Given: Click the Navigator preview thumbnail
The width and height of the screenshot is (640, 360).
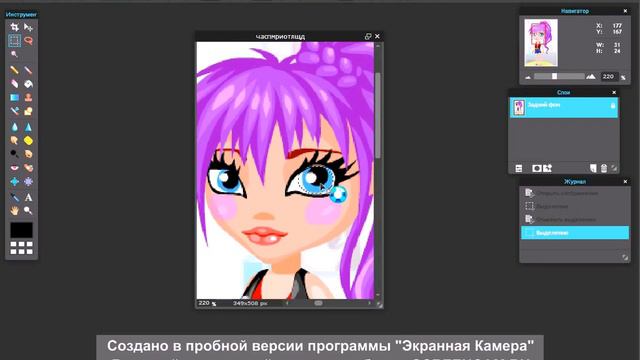Looking at the screenshot, I should 541,43.
